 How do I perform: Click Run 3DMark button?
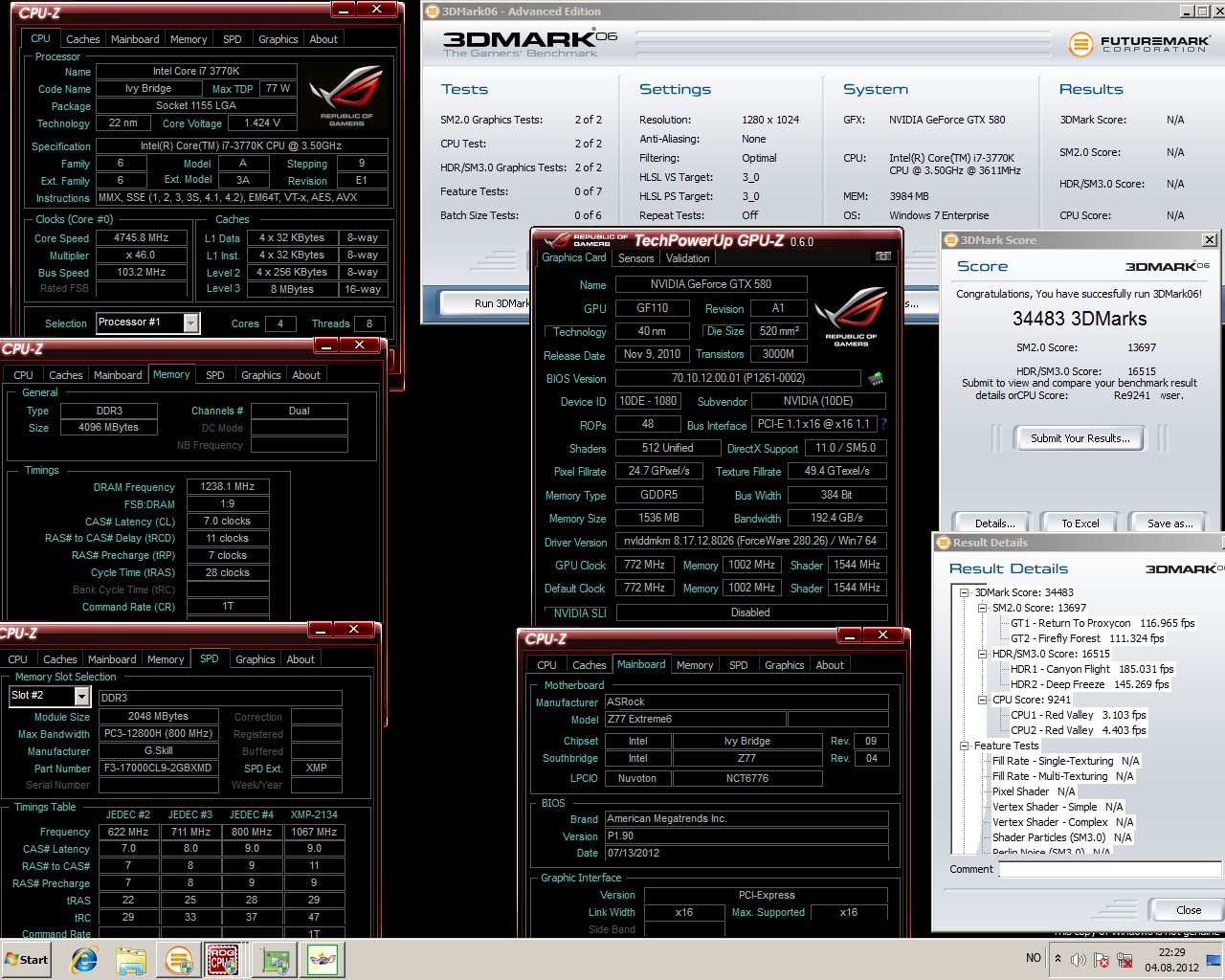pyautogui.click(x=488, y=303)
